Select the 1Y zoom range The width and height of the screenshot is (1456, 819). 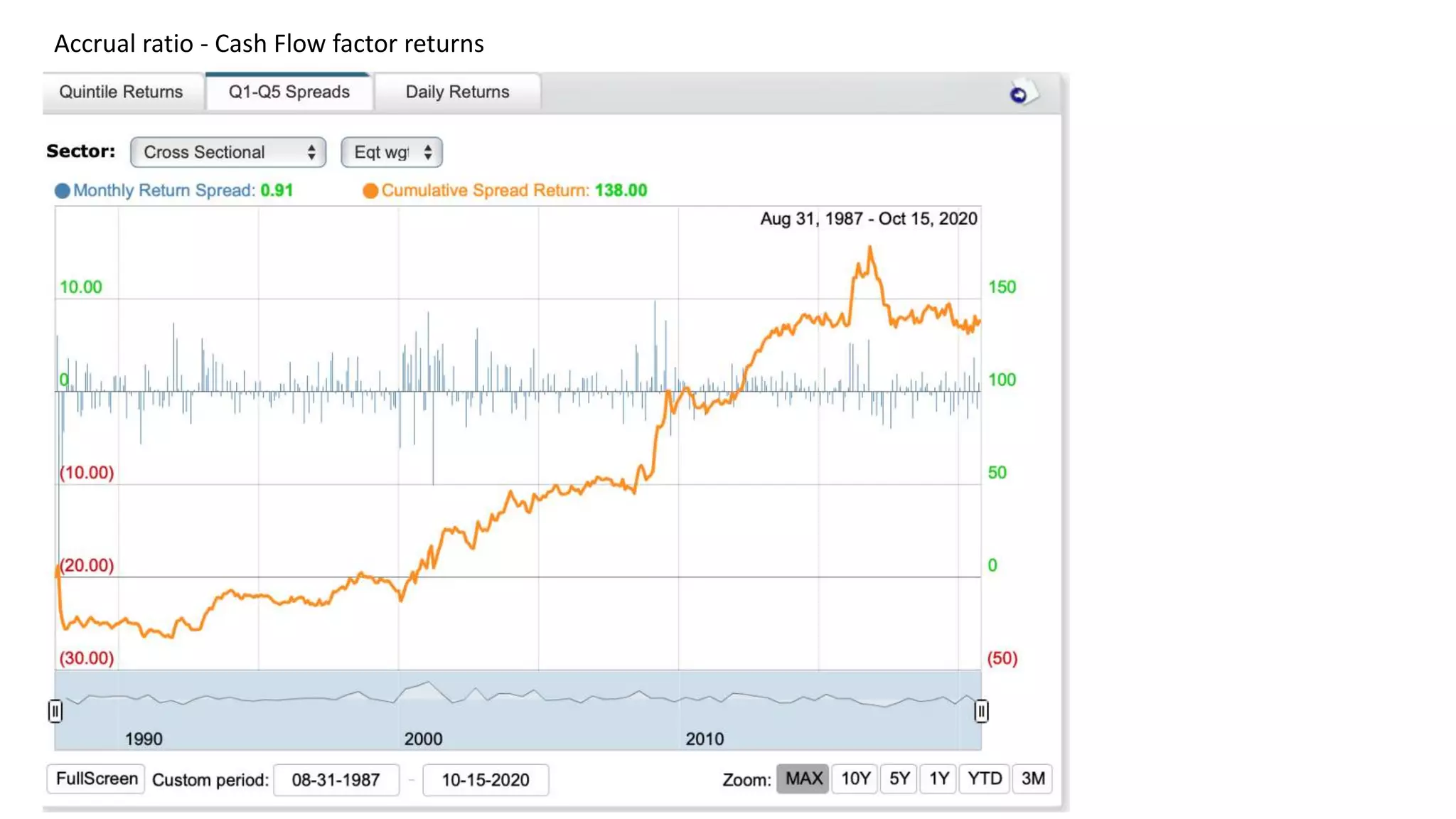pyautogui.click(x=938, y=778)
